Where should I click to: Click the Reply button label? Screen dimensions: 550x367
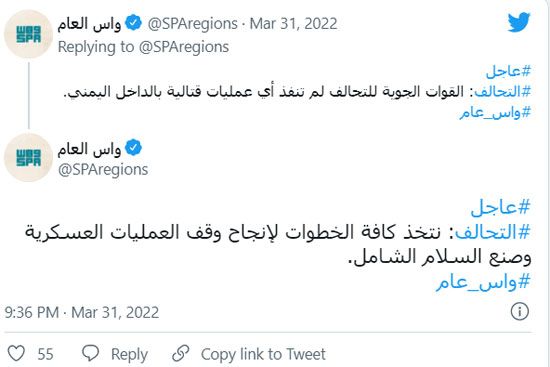click(129, 354)
